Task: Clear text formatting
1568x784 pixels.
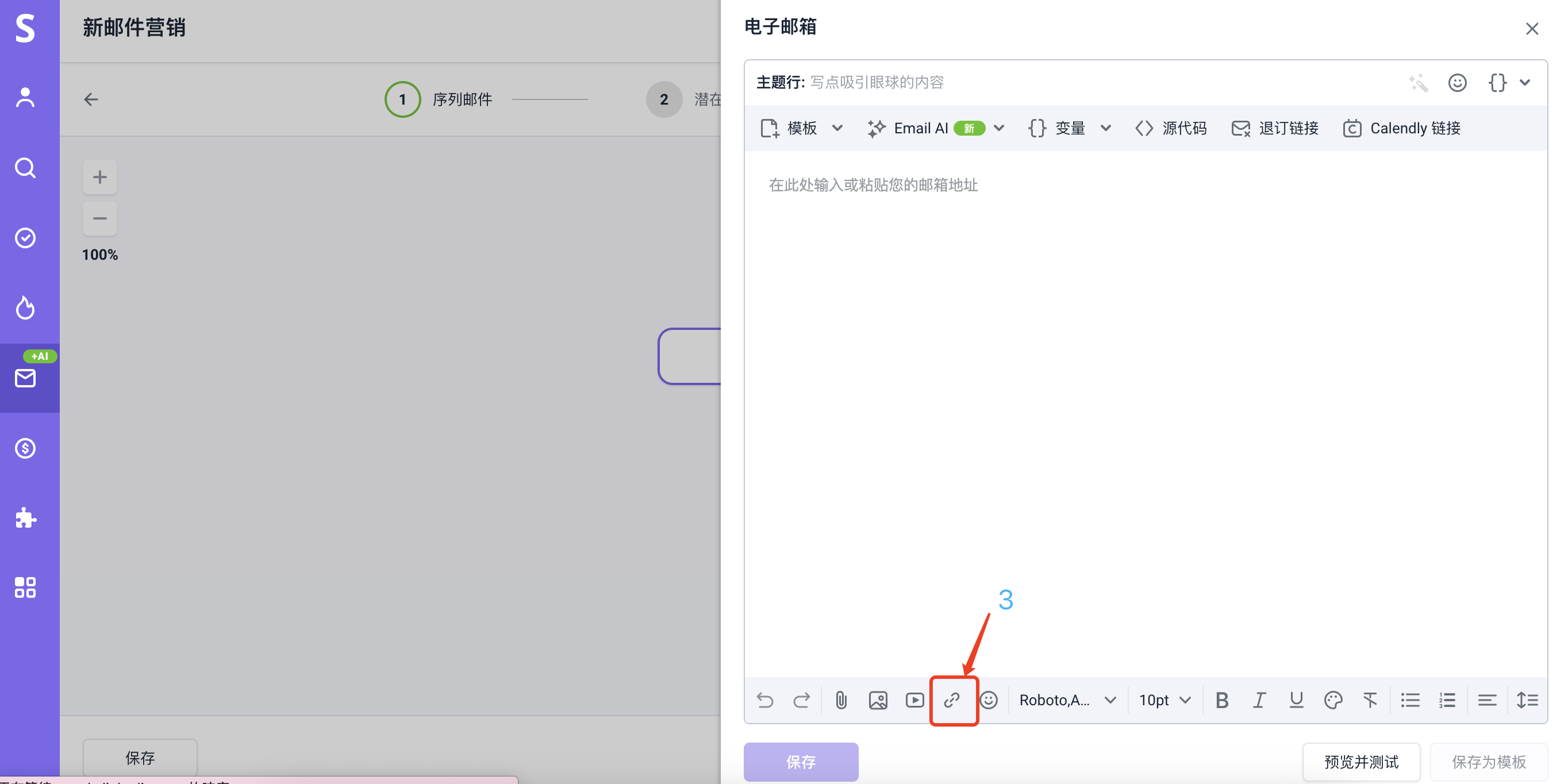Action: pyautogui.click(x=1370, y=700)
